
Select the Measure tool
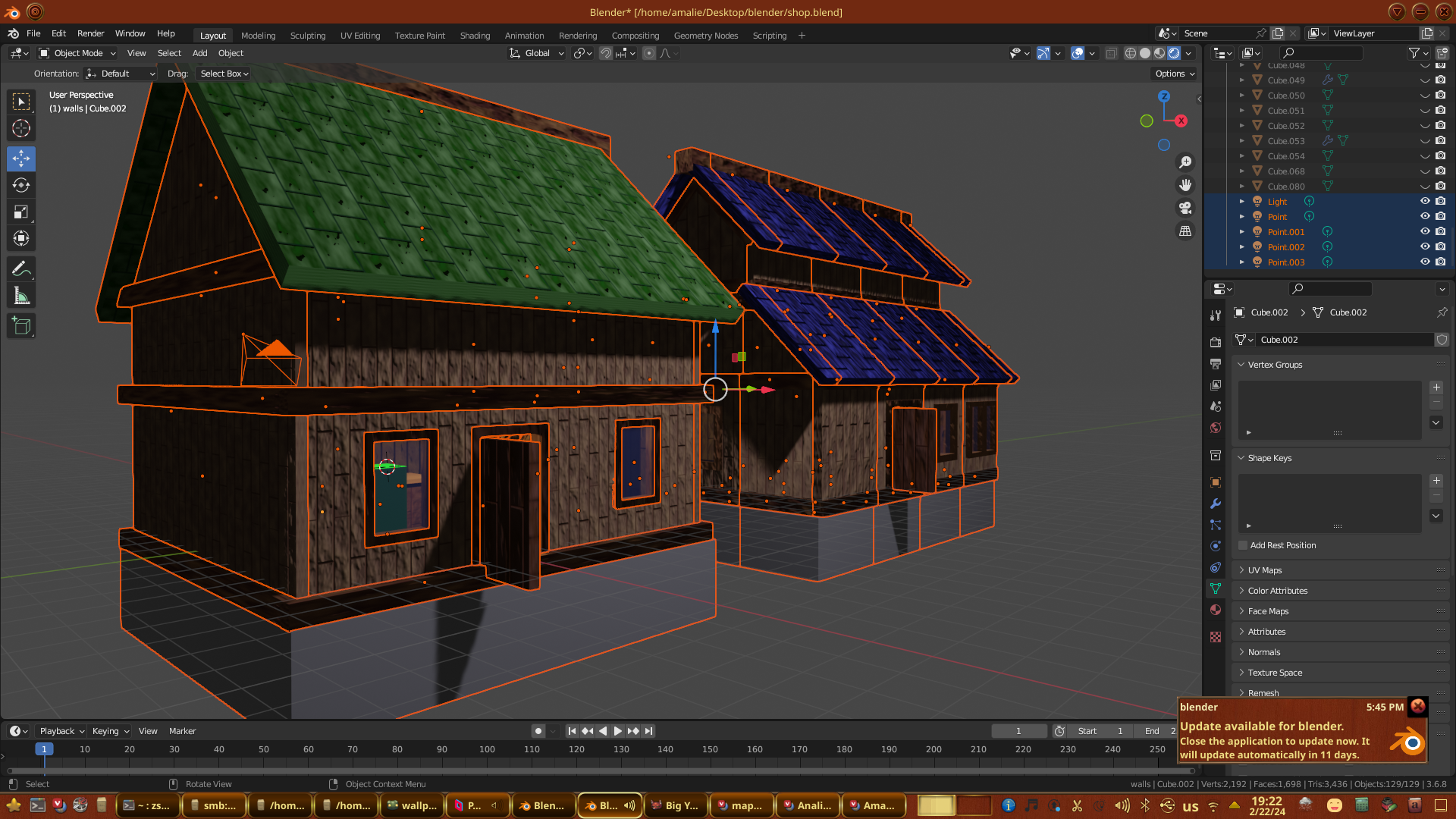point(21,297)
